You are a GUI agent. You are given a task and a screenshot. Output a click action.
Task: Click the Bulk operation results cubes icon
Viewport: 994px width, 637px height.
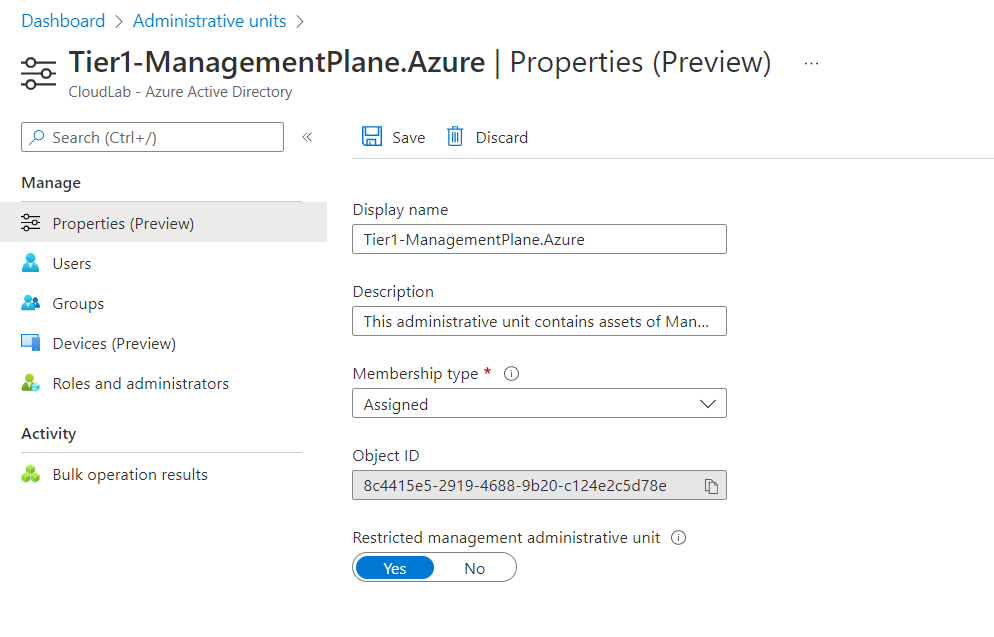point(30,474)
